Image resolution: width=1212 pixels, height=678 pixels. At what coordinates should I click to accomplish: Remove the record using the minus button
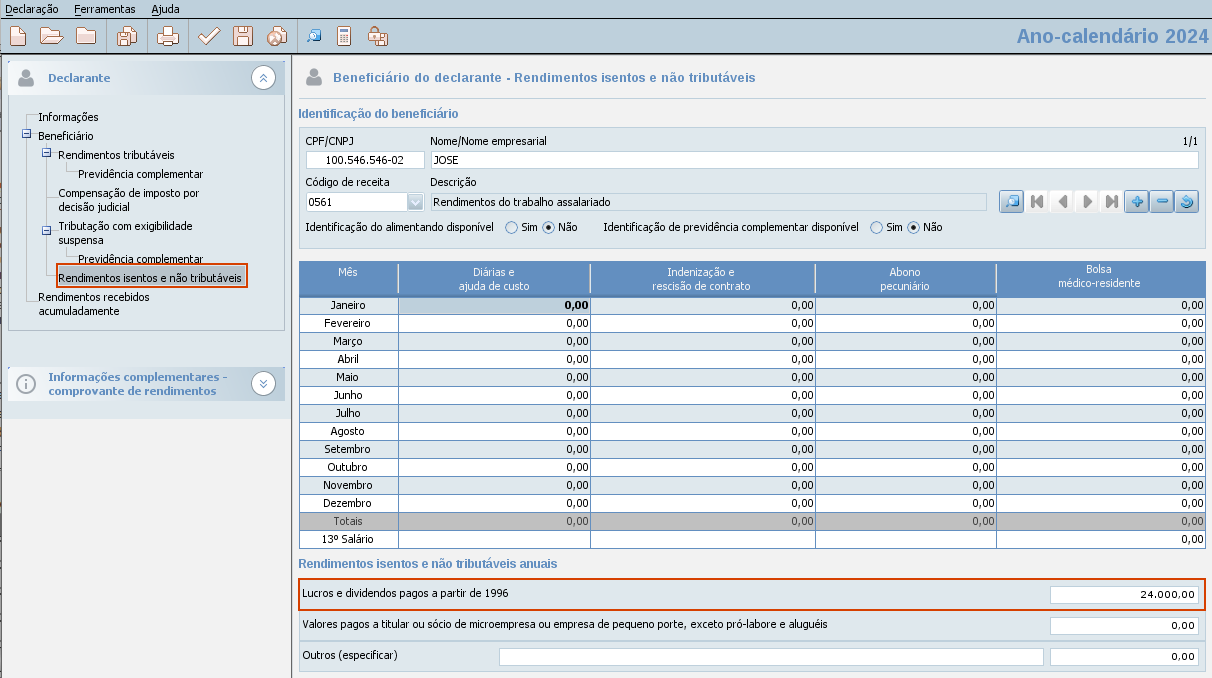(x=1161, y=202)
